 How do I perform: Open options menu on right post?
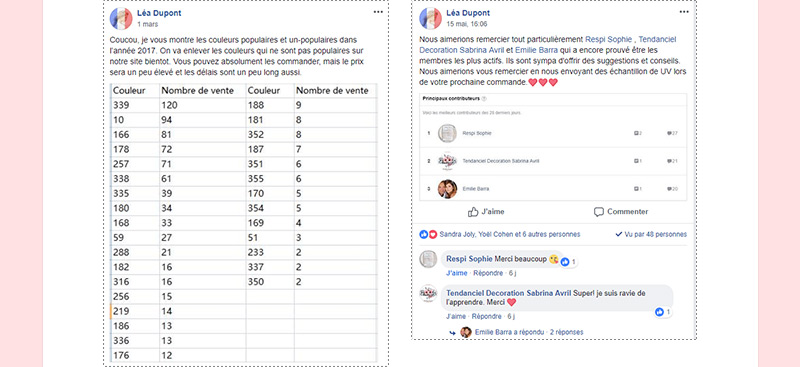pyautogui.click(x=684, y=12)
